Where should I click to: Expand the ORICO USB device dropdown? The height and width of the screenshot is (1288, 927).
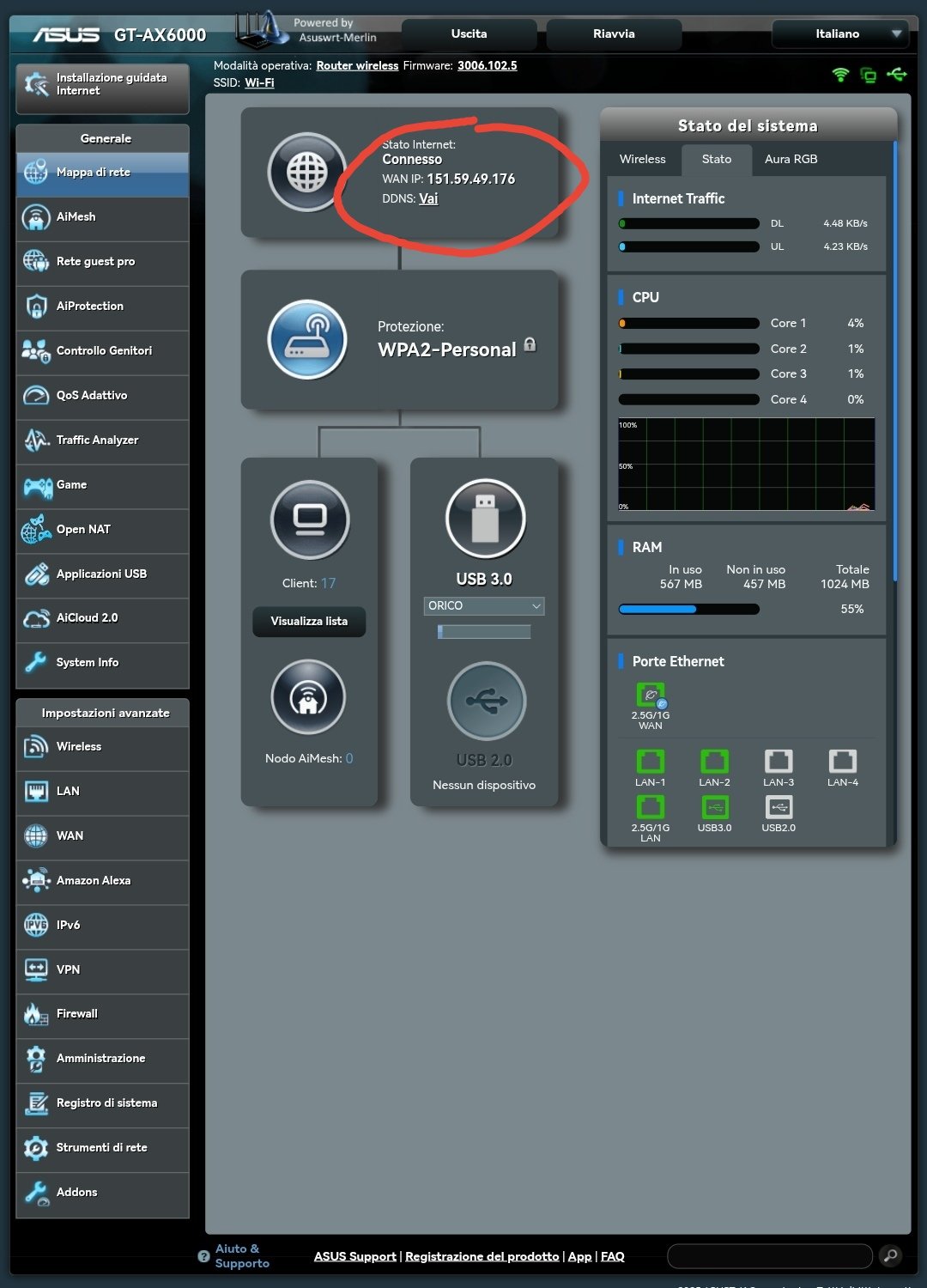click(x=484, y=606)
